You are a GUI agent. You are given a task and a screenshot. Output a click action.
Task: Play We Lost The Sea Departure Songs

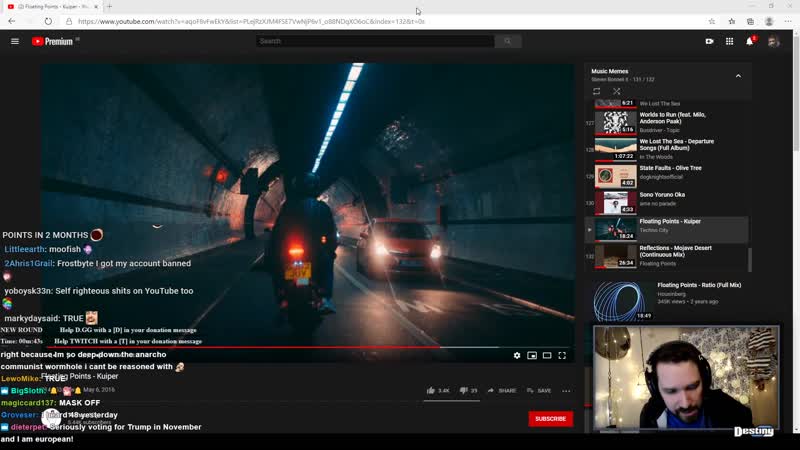click(667, 149)
